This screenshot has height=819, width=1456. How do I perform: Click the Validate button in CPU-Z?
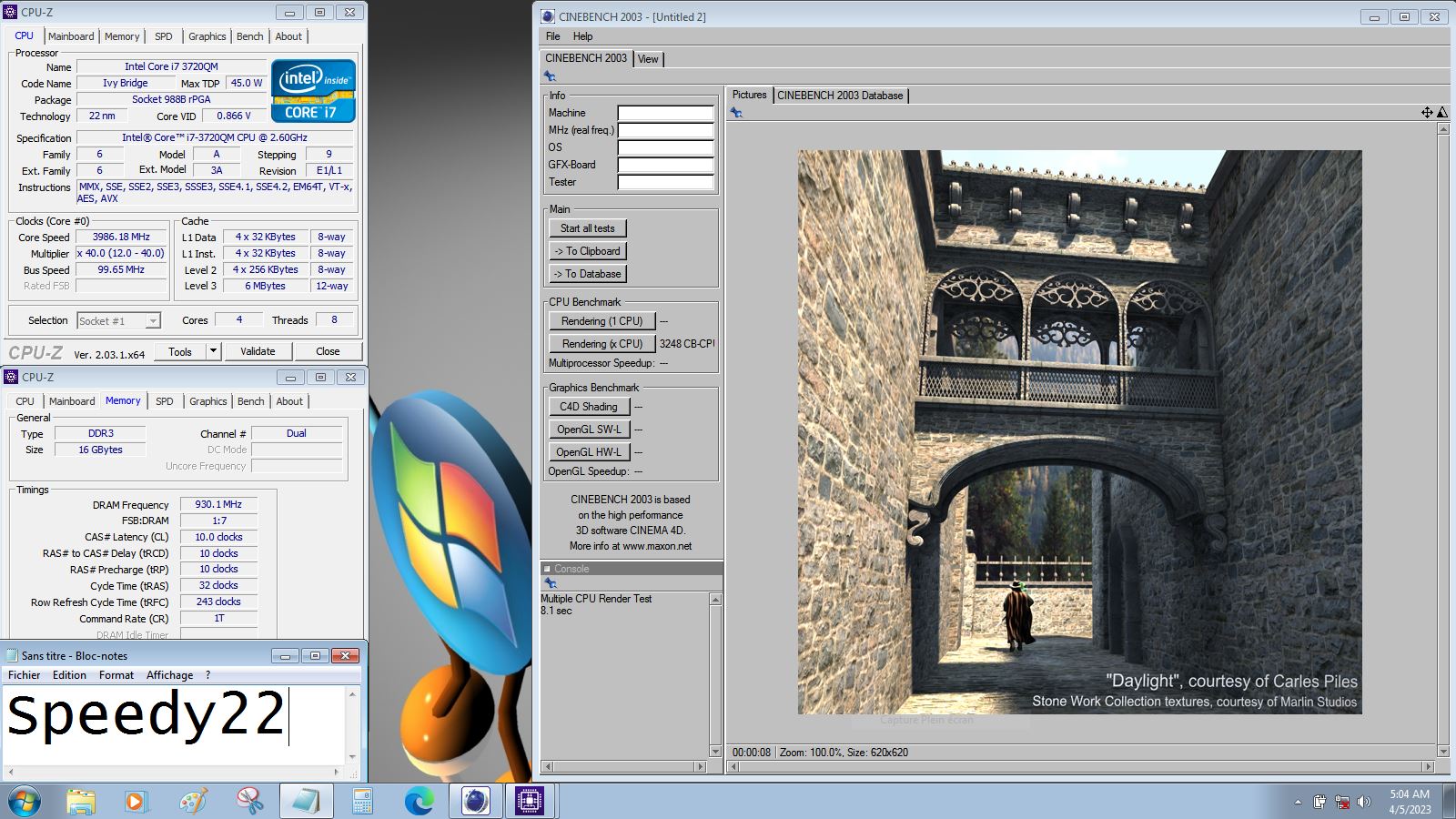coord(258,351)
